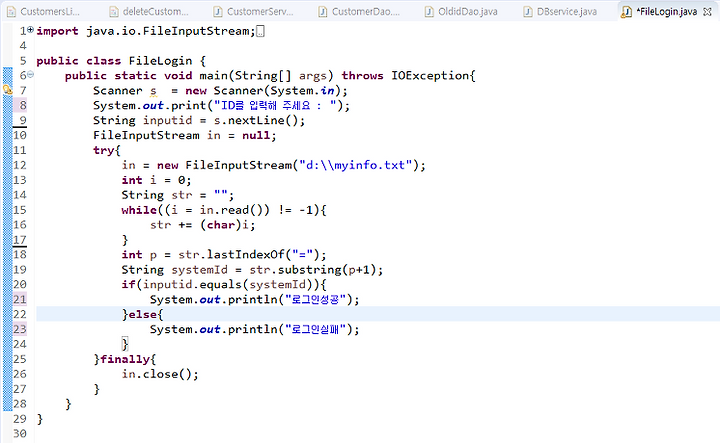Click the folded import placeholder box
The width and height of the screenshot is (720, 443).
260,31
